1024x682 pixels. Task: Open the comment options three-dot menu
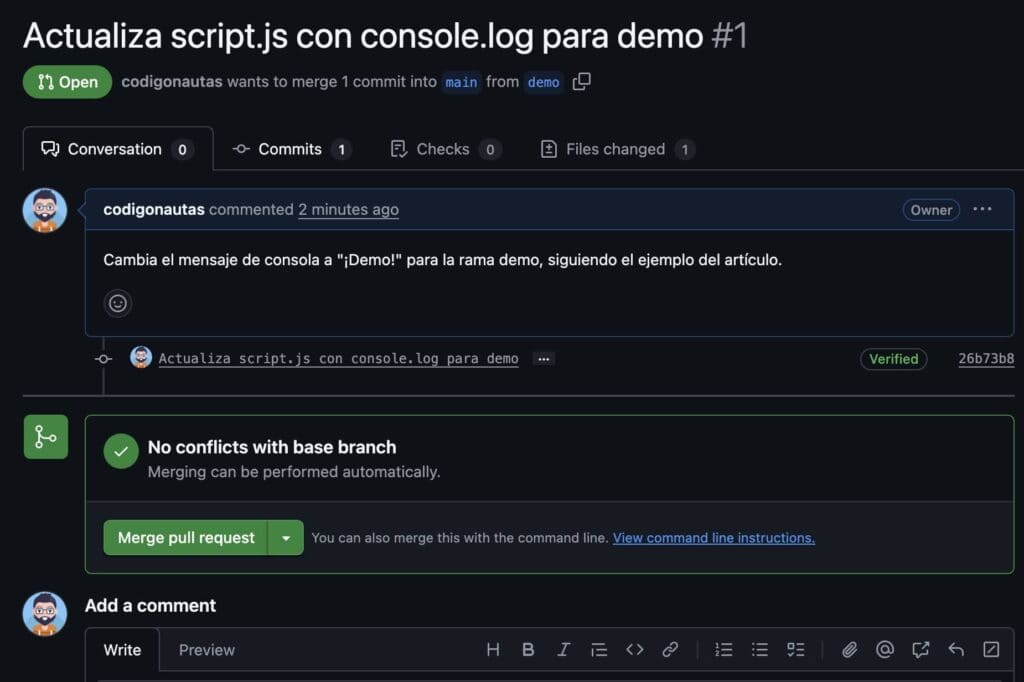982,209
